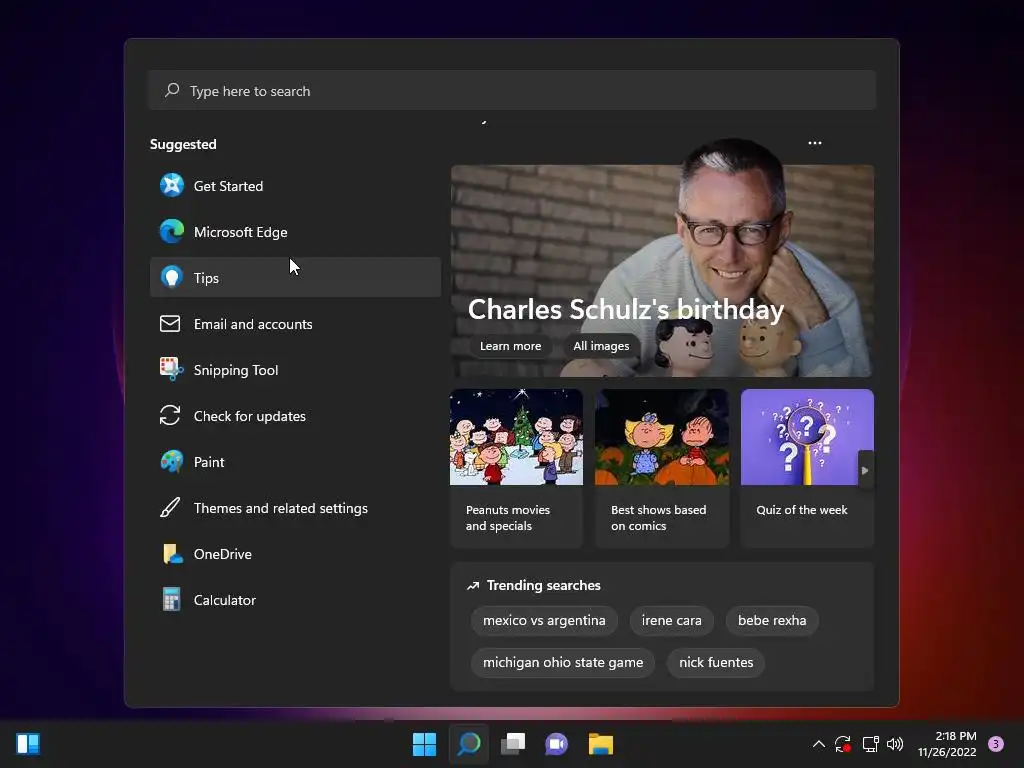The height and width of the screenshot is (768, 1024).
Task: Launch the Microsoft Edge icon
Action: click(172, 231)
